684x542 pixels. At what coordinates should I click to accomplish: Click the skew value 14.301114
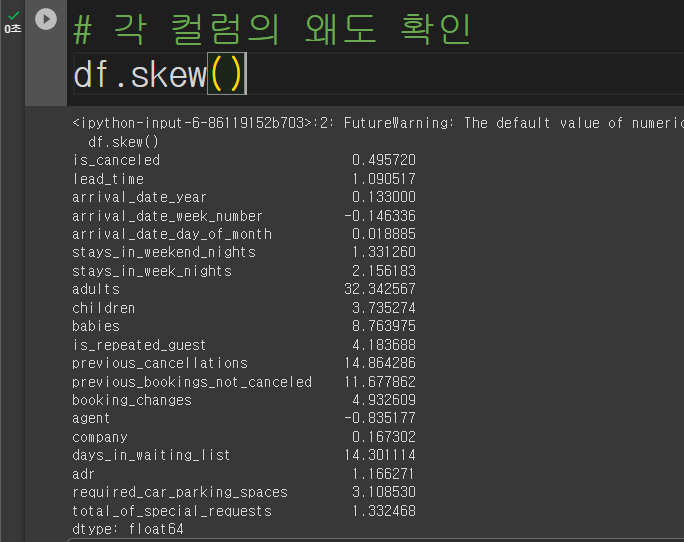point(380,455)
